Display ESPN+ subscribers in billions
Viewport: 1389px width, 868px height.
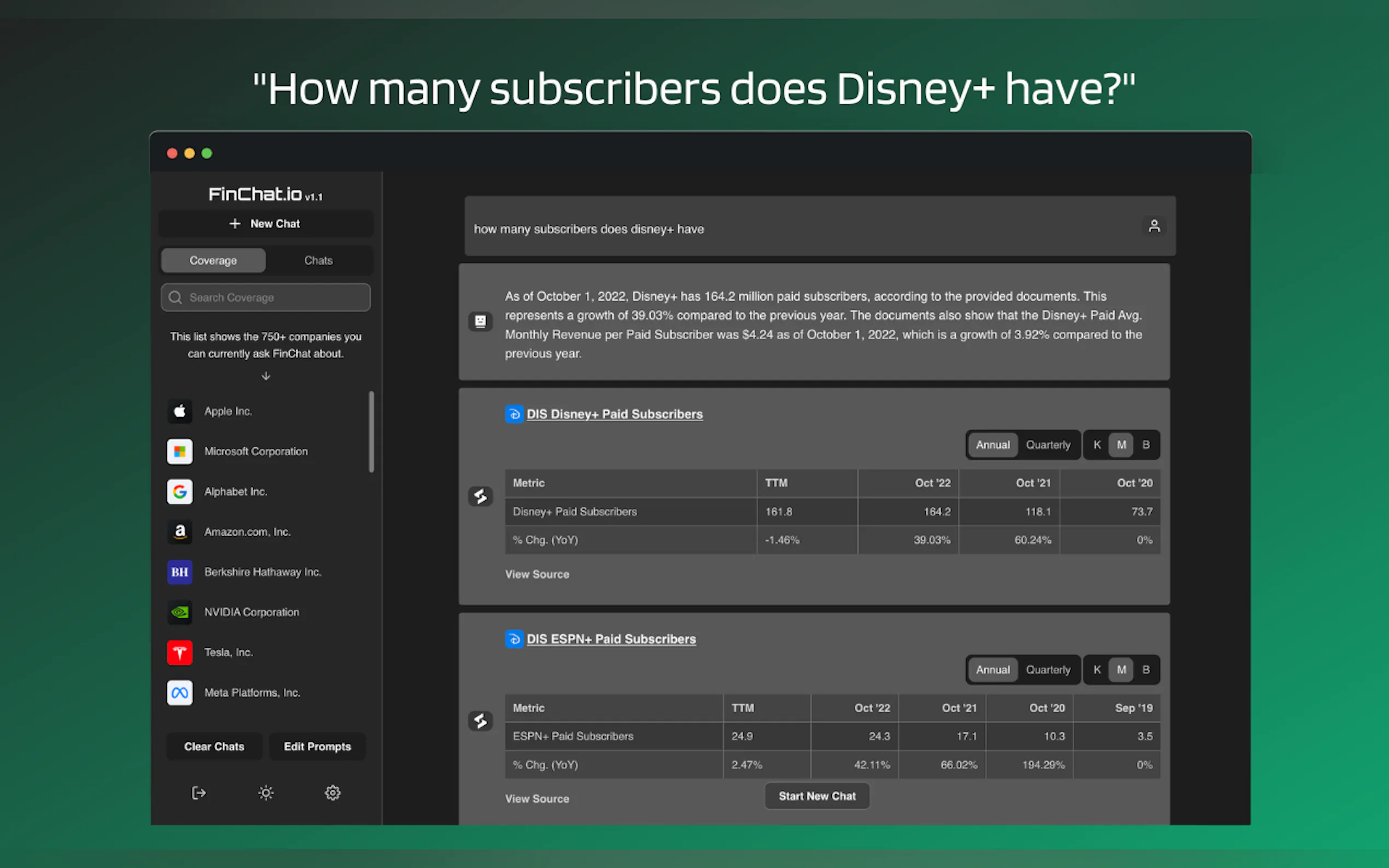point(1146,670)
